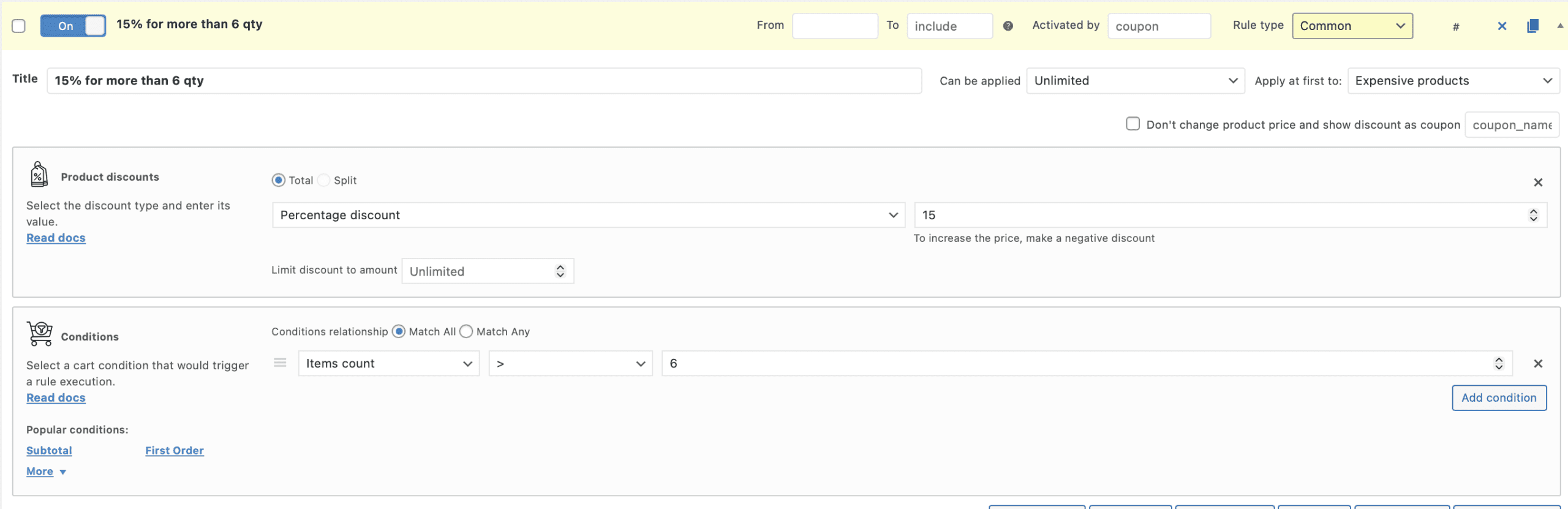This screenshot has width=1568, height=509.
Task: Click the rule Title input field
Action: point(484,81)
